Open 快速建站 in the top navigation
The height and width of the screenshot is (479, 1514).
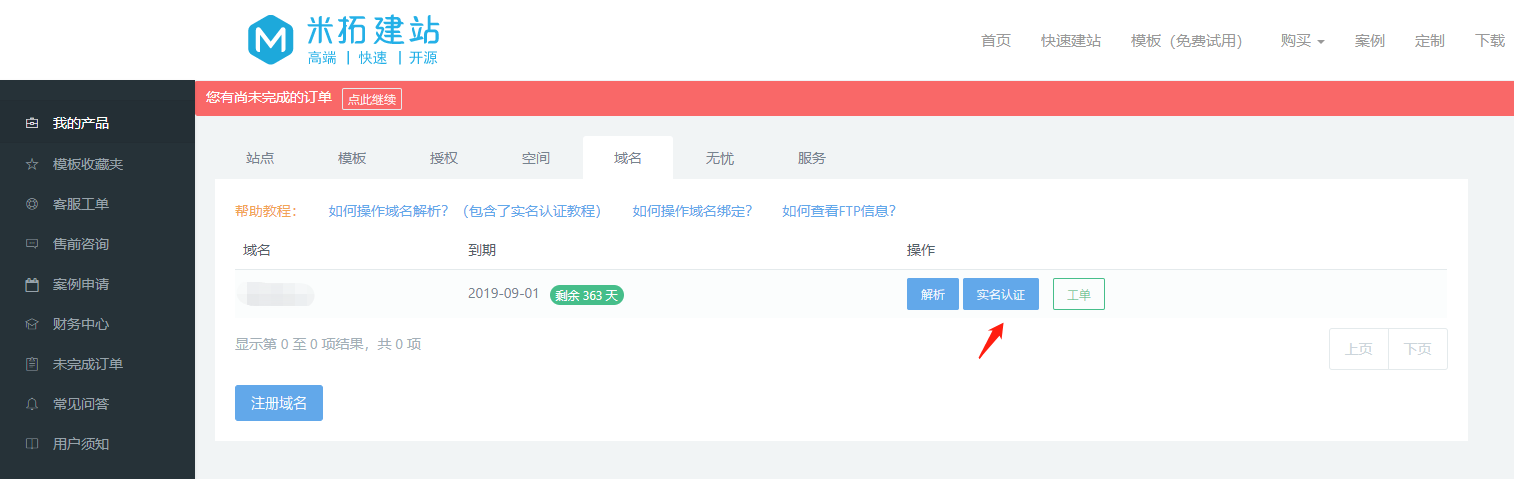[x=1071, y=41]
